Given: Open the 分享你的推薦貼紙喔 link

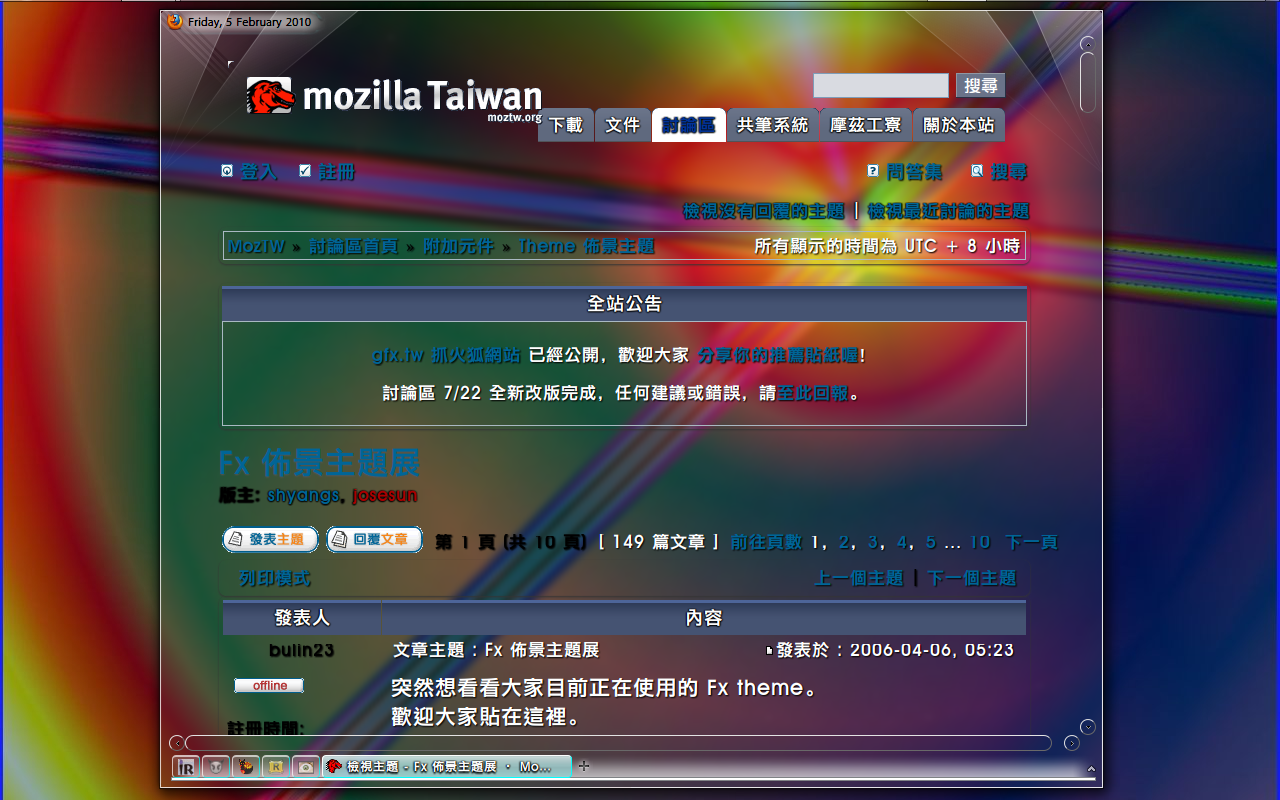Looking at the screenshot, I should click(778, 355).
